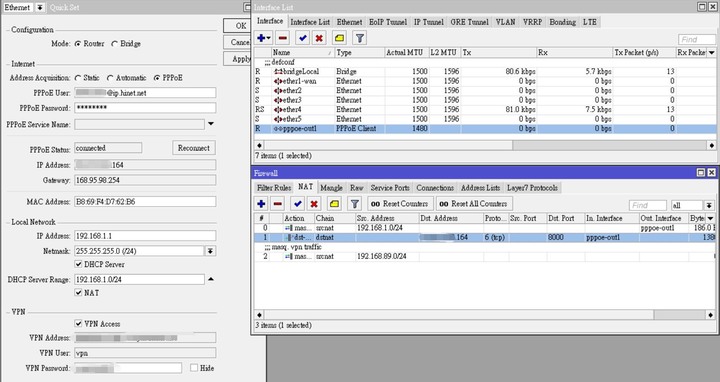Screen dimensions: 720x382
Task: Switch to EoIP Tunnel tab
Action: tap(388, 22)
